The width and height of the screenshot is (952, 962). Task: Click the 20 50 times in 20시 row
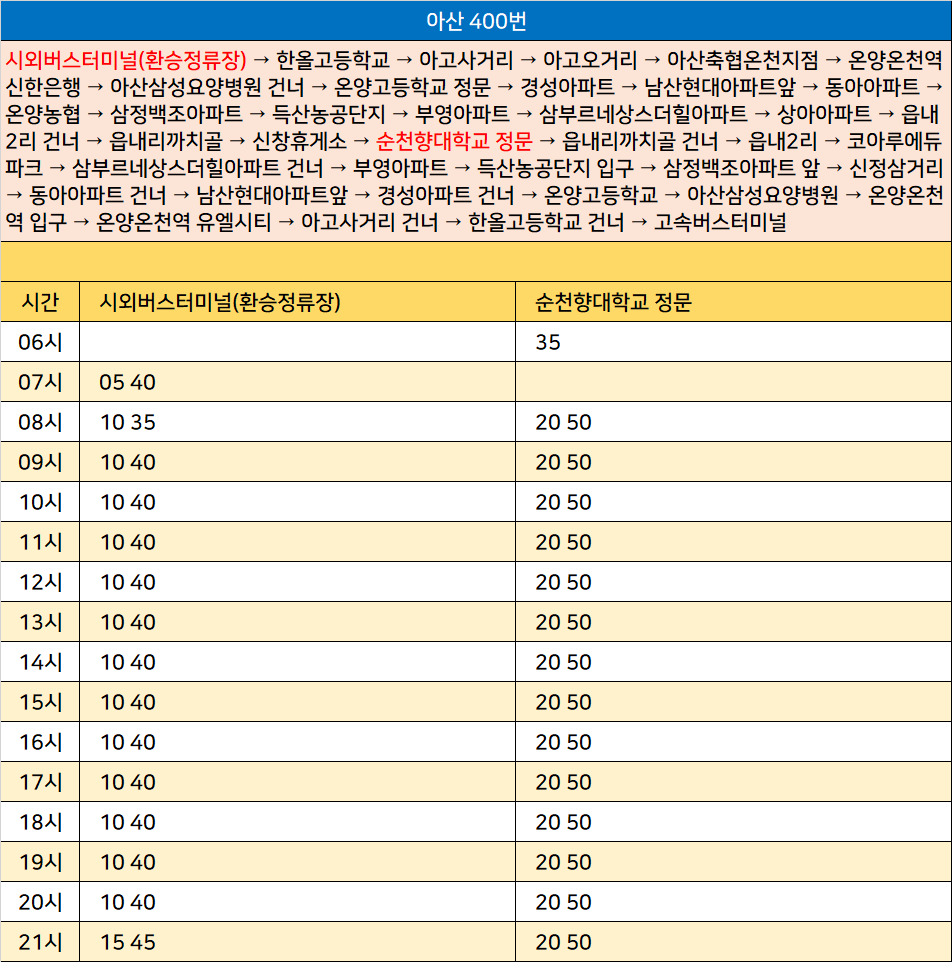coord(563,902)
